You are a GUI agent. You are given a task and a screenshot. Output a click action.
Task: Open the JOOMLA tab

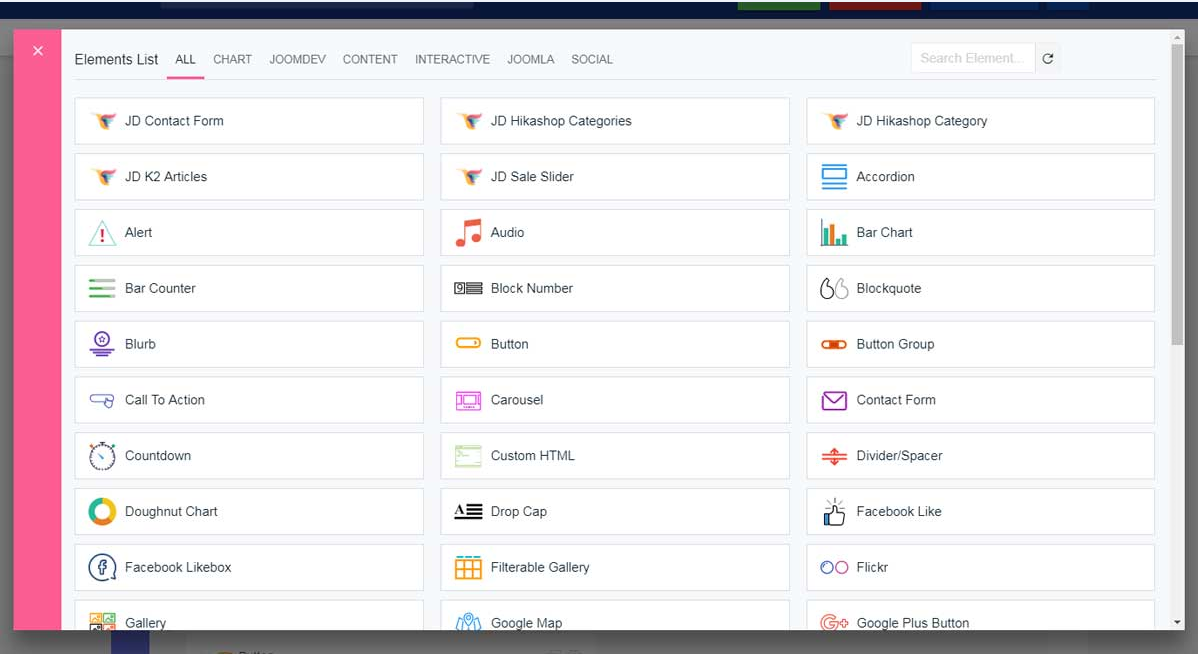tap(530, 60)
